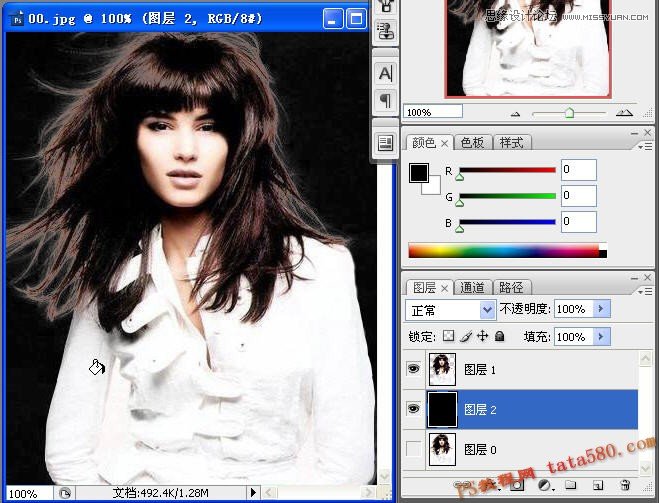Click status bar preview icon beside zoom
The image size is (659, 503).
click(65, 493)
